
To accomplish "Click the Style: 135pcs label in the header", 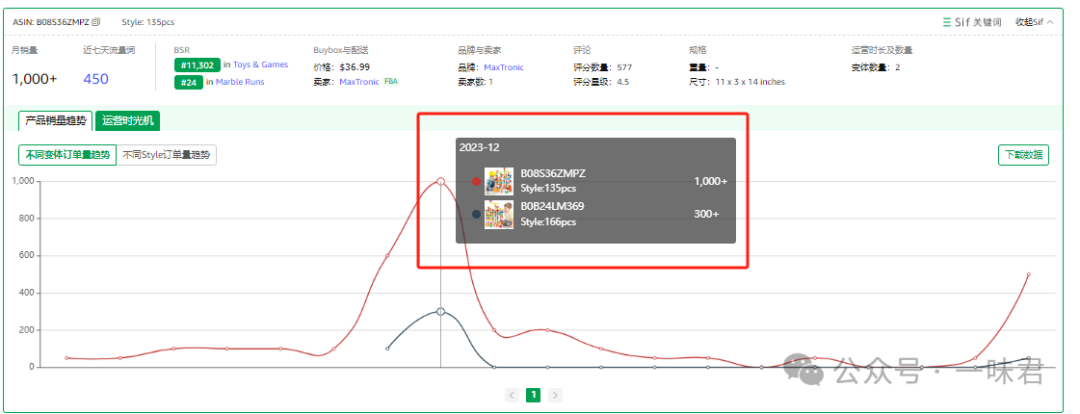I will tap(148, 22).
